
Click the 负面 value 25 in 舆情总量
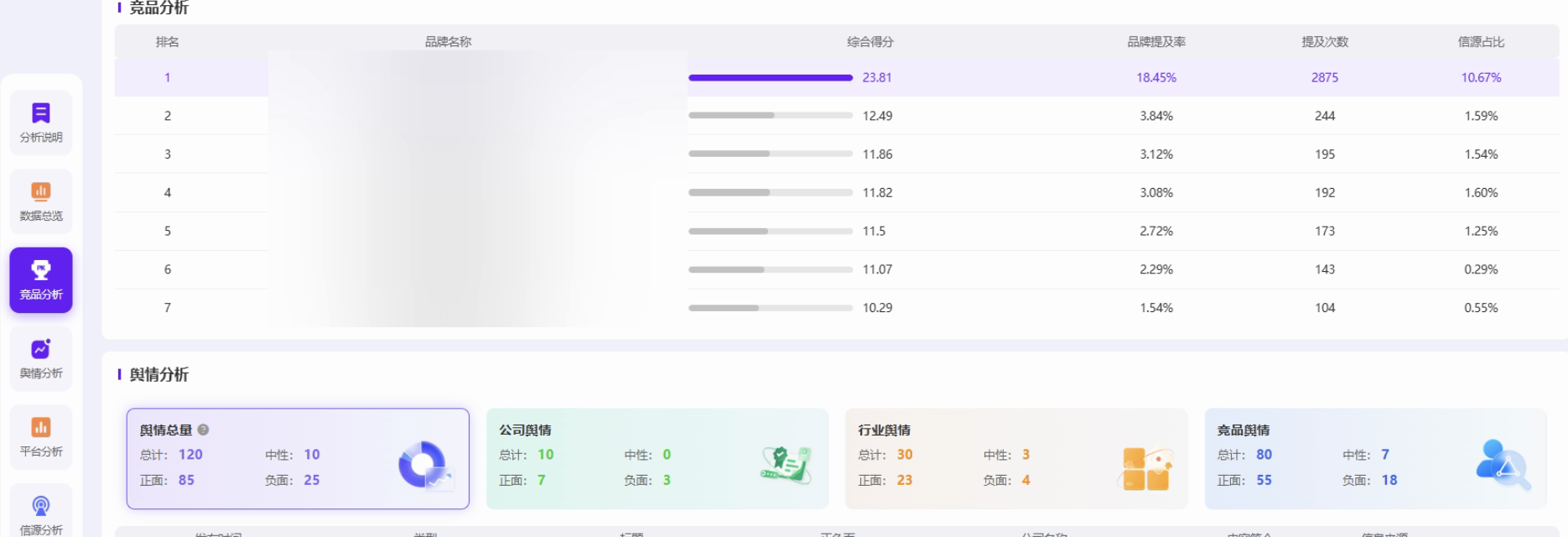(312, 480)
